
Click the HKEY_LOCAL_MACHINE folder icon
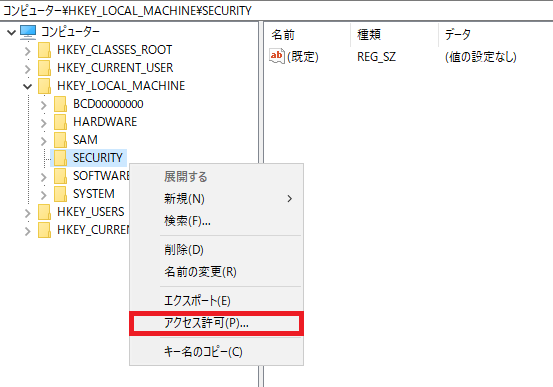pyautogui.click(x=45, y=86)
